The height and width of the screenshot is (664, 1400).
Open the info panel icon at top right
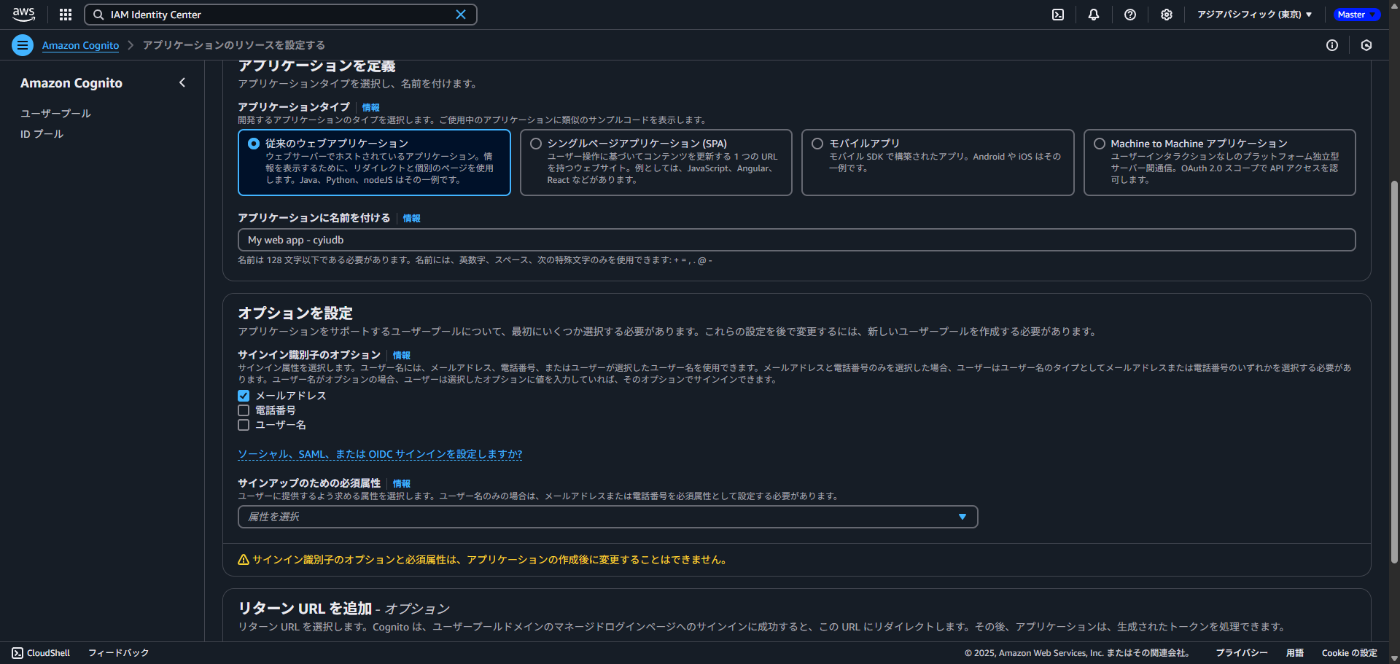(x=1332, y=45)
